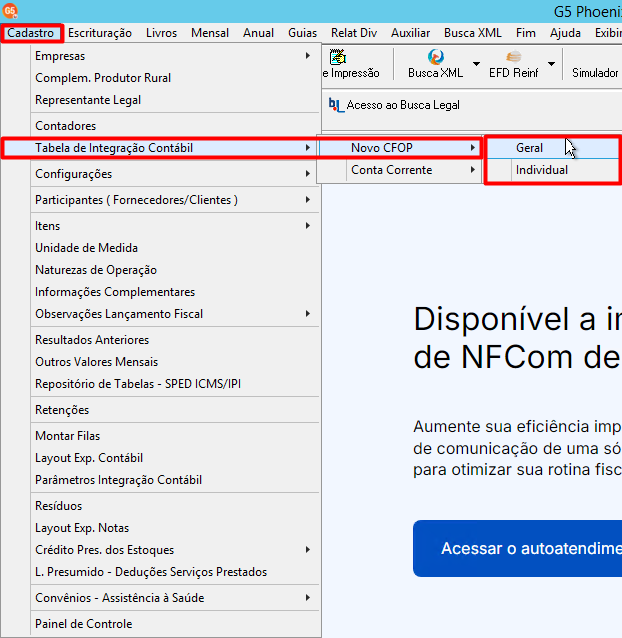Open the Exibir menu
Viewport: 622px width, 638px height.
click(x=608, y=33)
